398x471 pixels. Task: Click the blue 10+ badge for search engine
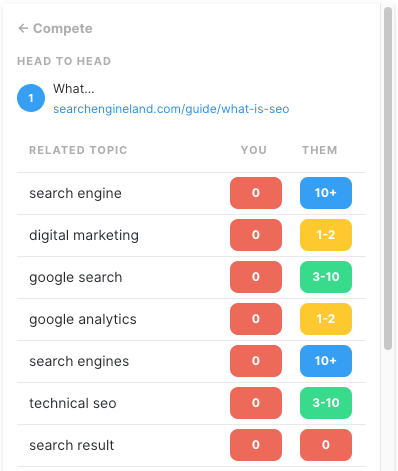pyautogui.click(x=326, y=193)
